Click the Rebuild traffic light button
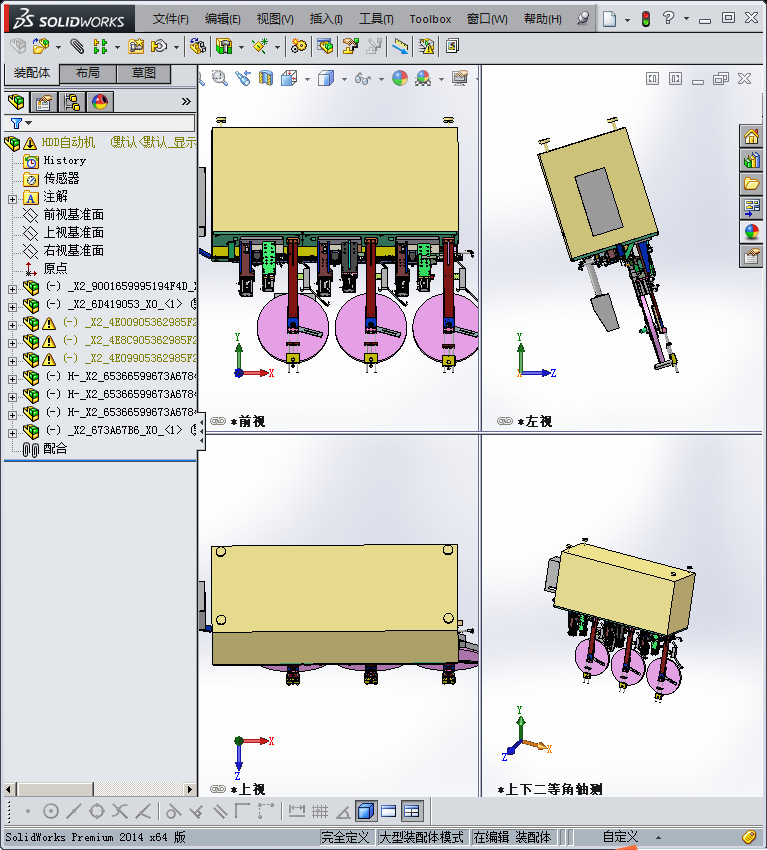The width and height of the screenshot is (767, 850). pos(646,19)
